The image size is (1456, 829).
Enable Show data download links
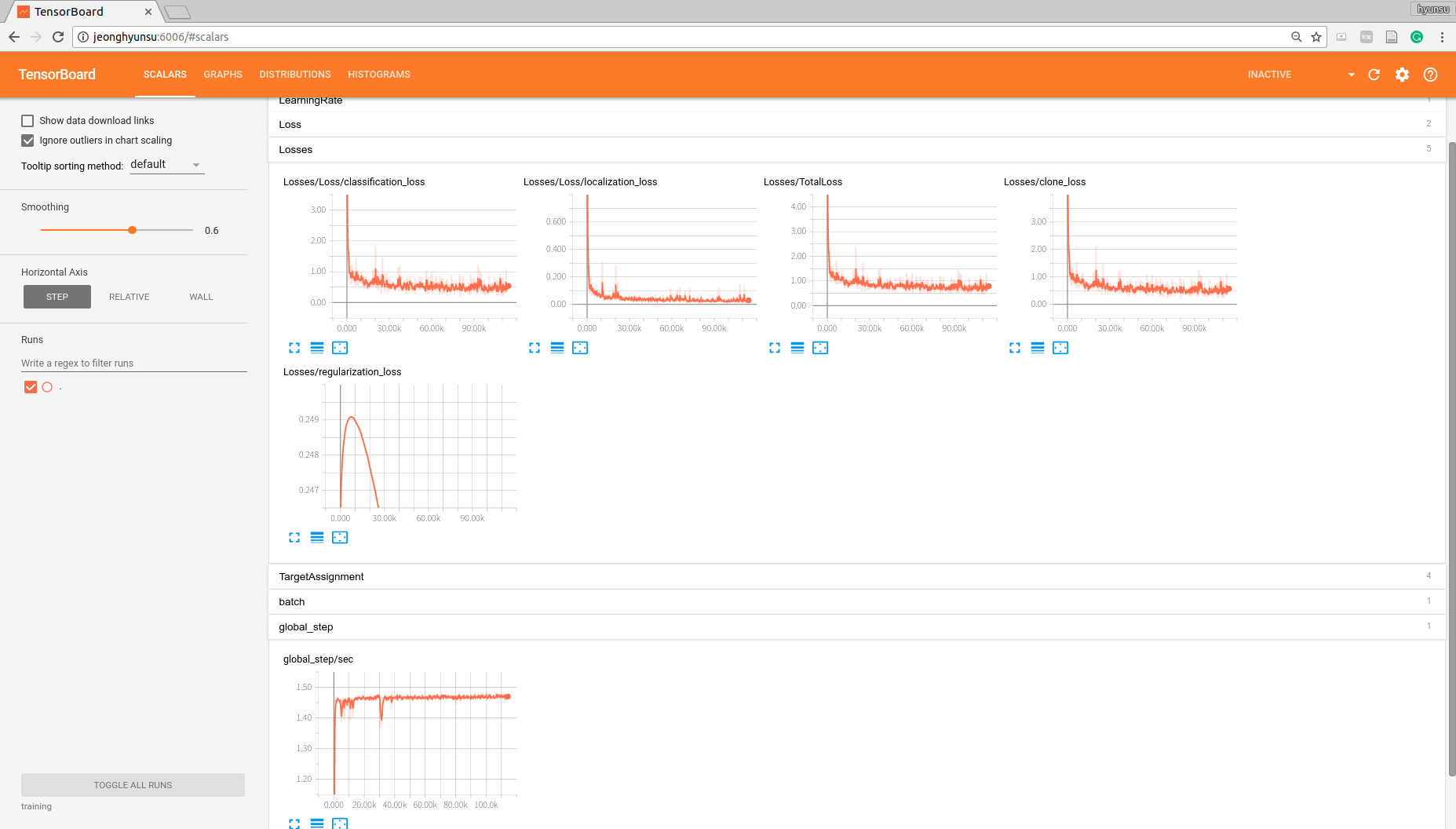tap(27, 120)
